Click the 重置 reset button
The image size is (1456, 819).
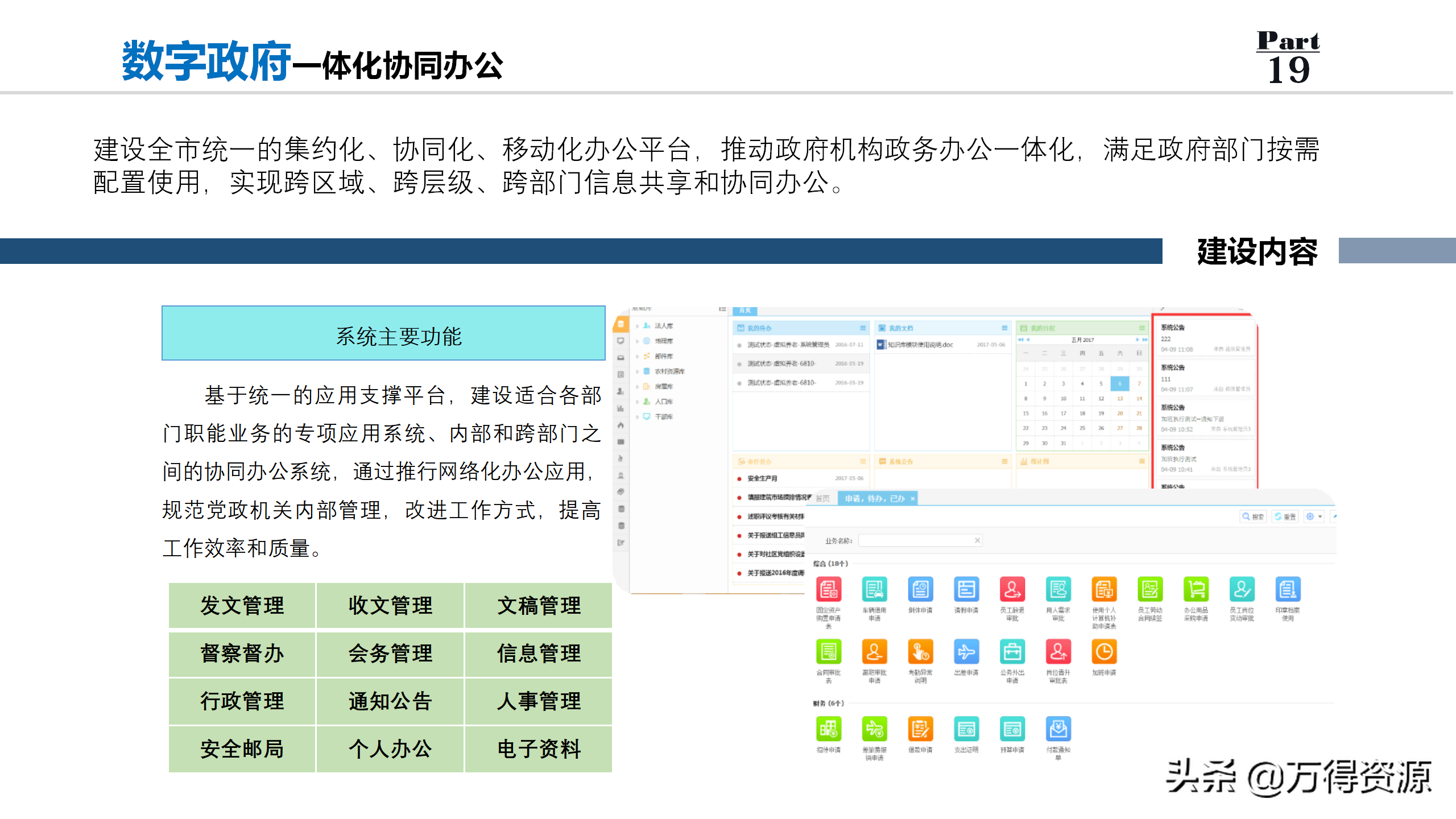click(1285, 516)
